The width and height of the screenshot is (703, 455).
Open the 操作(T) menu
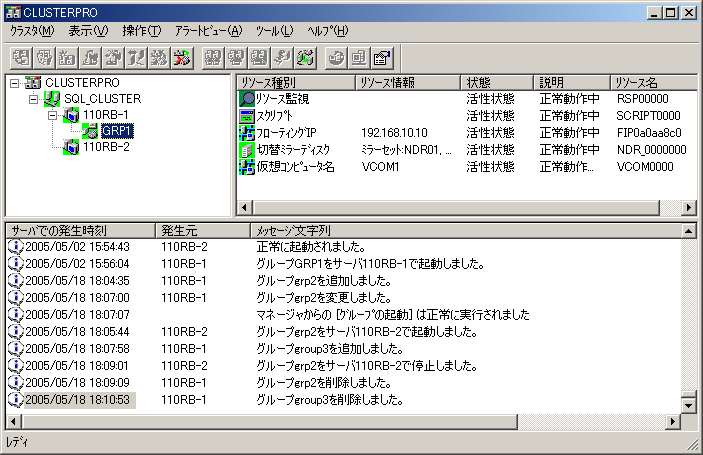point(142,31)
